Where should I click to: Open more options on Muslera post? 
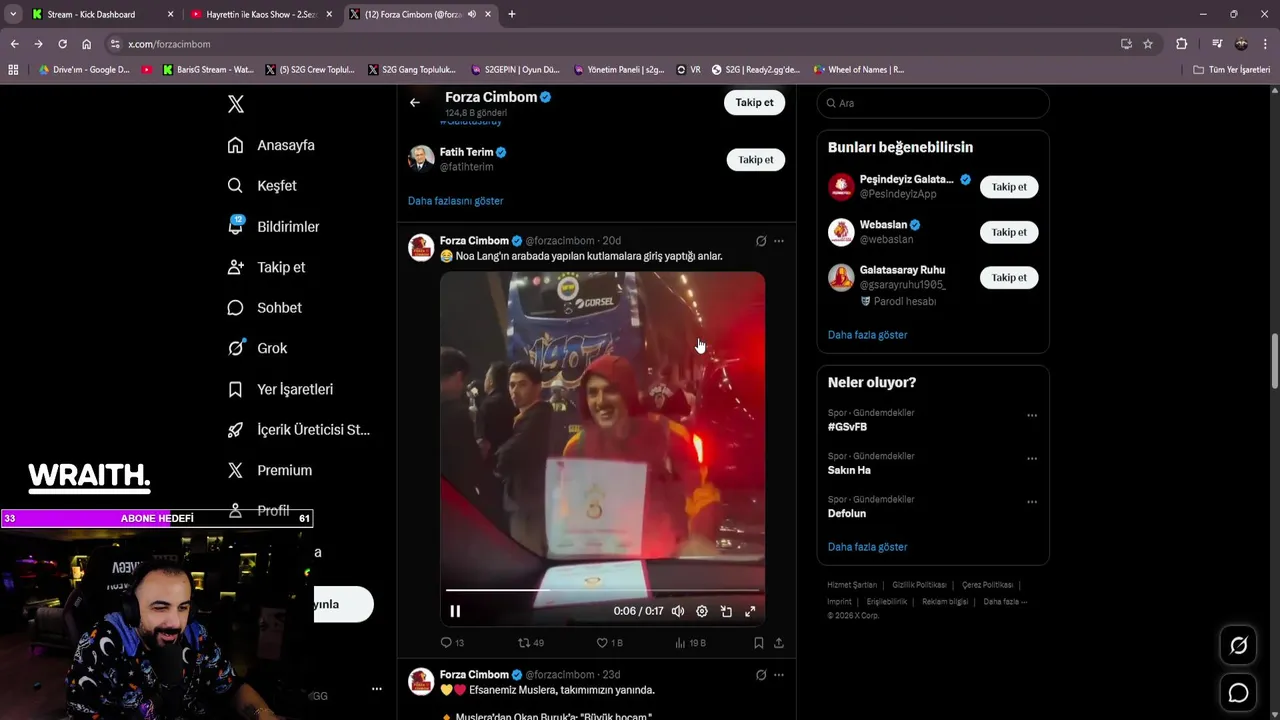pos(779,675)
